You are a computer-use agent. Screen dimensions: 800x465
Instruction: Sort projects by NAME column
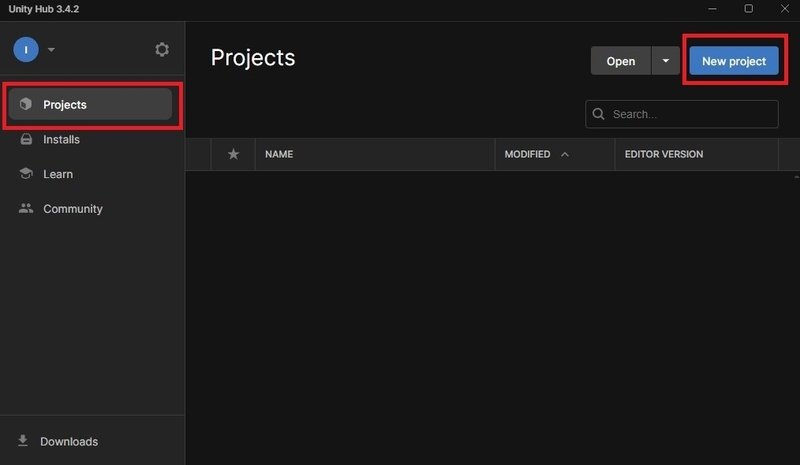point(279,154)
